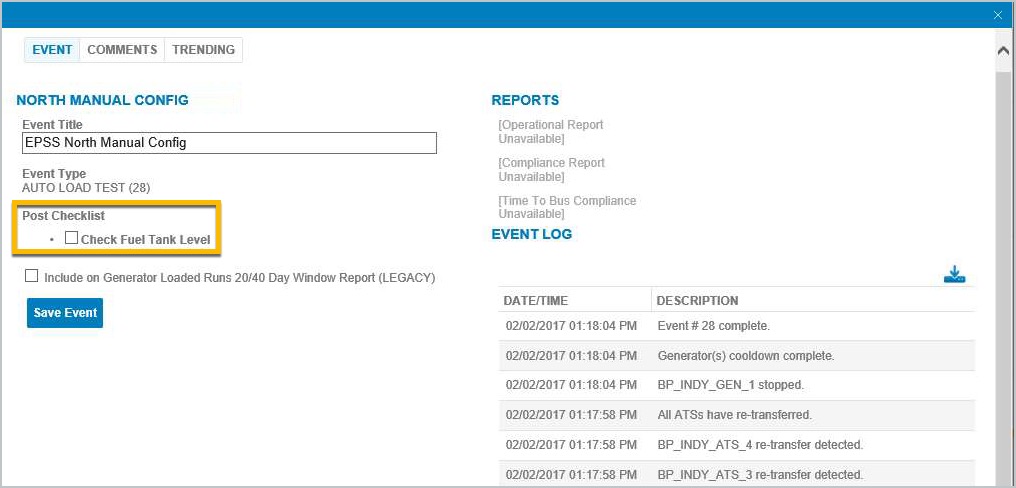Focus the Event Title input field
The width and height of the screenshot is (1016, 488).
tap(229, 143)
